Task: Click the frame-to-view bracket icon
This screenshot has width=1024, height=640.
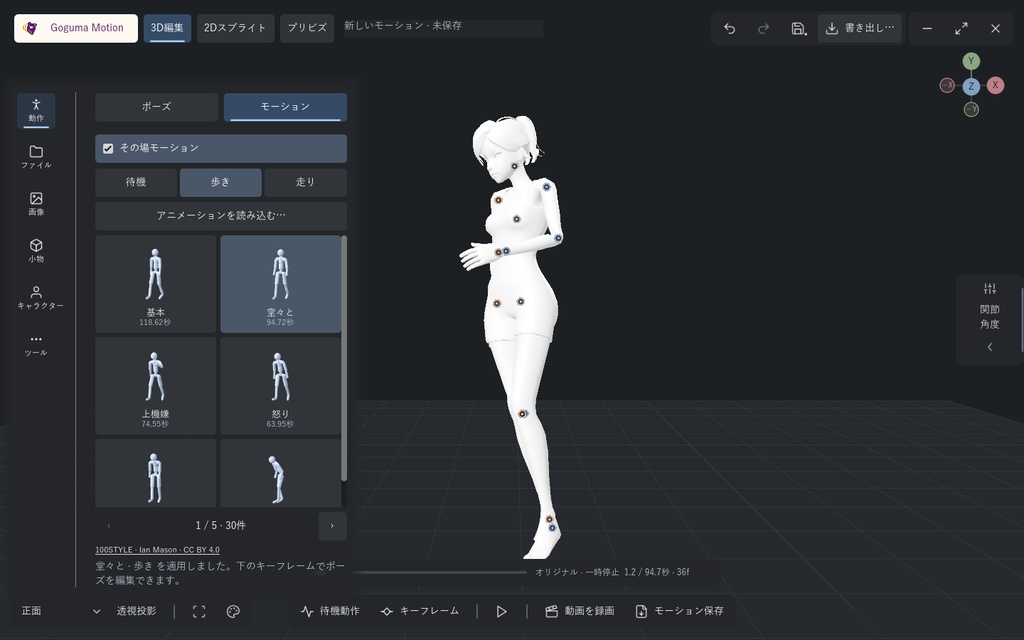Action: coord(199,611)
